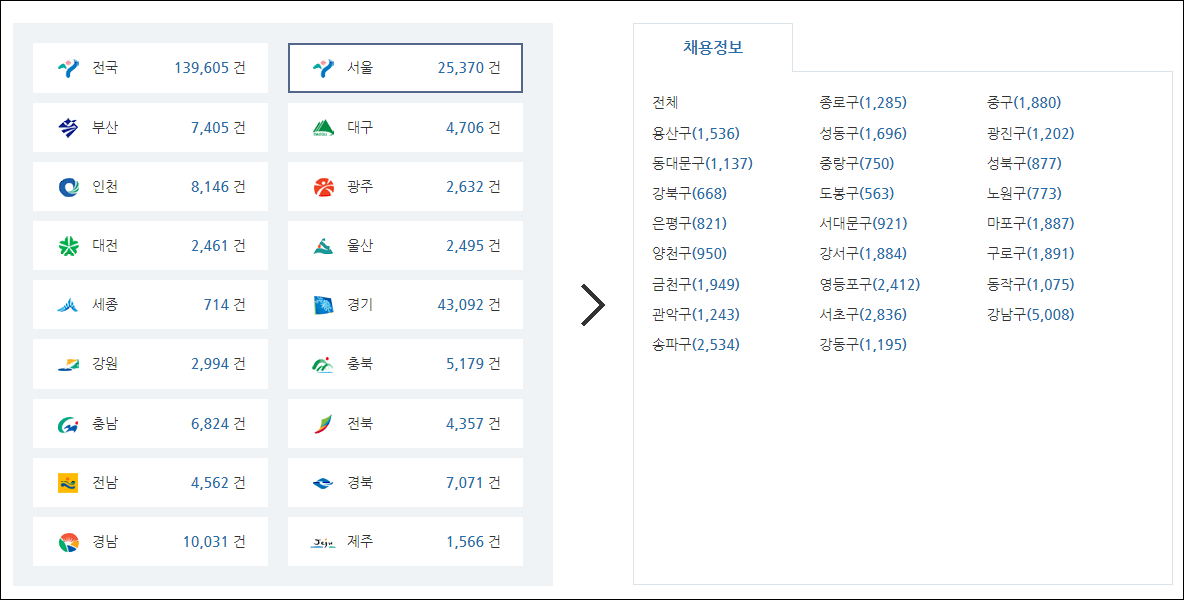Go to 도봉구(563) listings
The height and width of the screenshot is (600, 1184).
[x=856, y=193]
